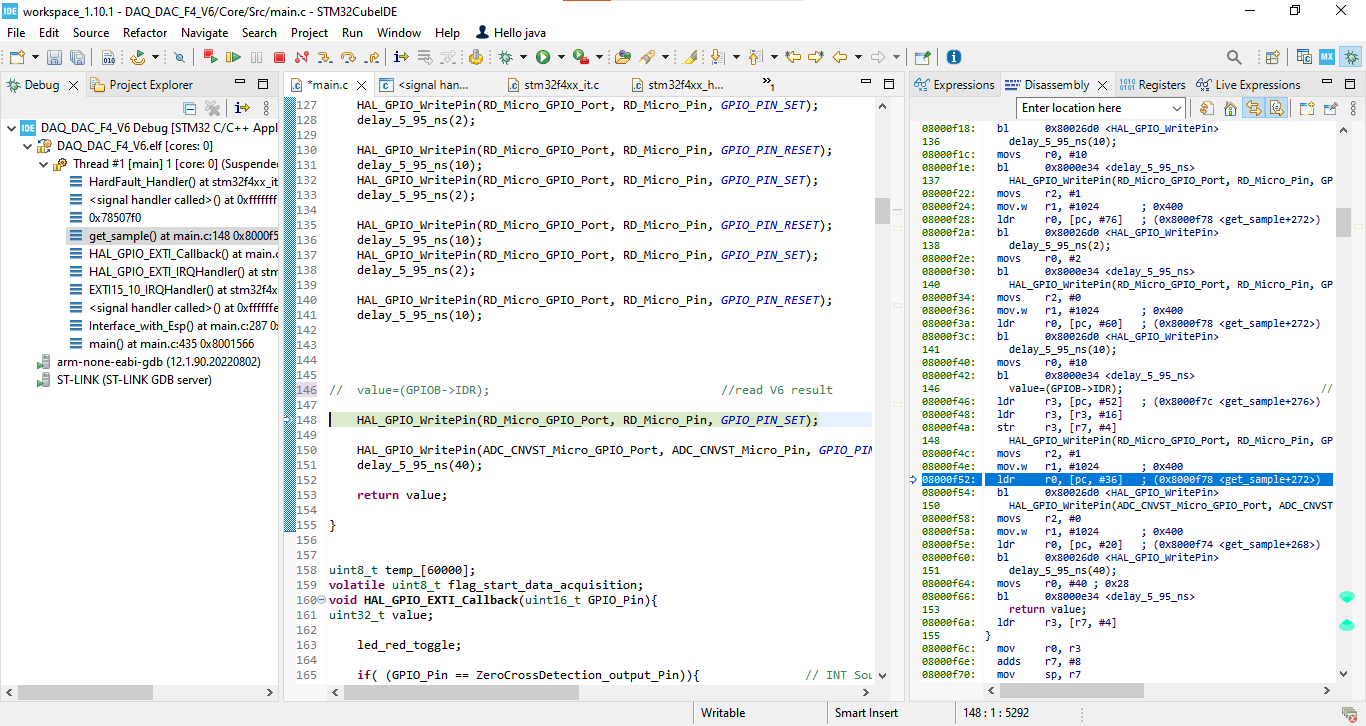The height and width of the screenshot is (726, 1366).
Task: Select the Step Into icon
Action: 325,57
